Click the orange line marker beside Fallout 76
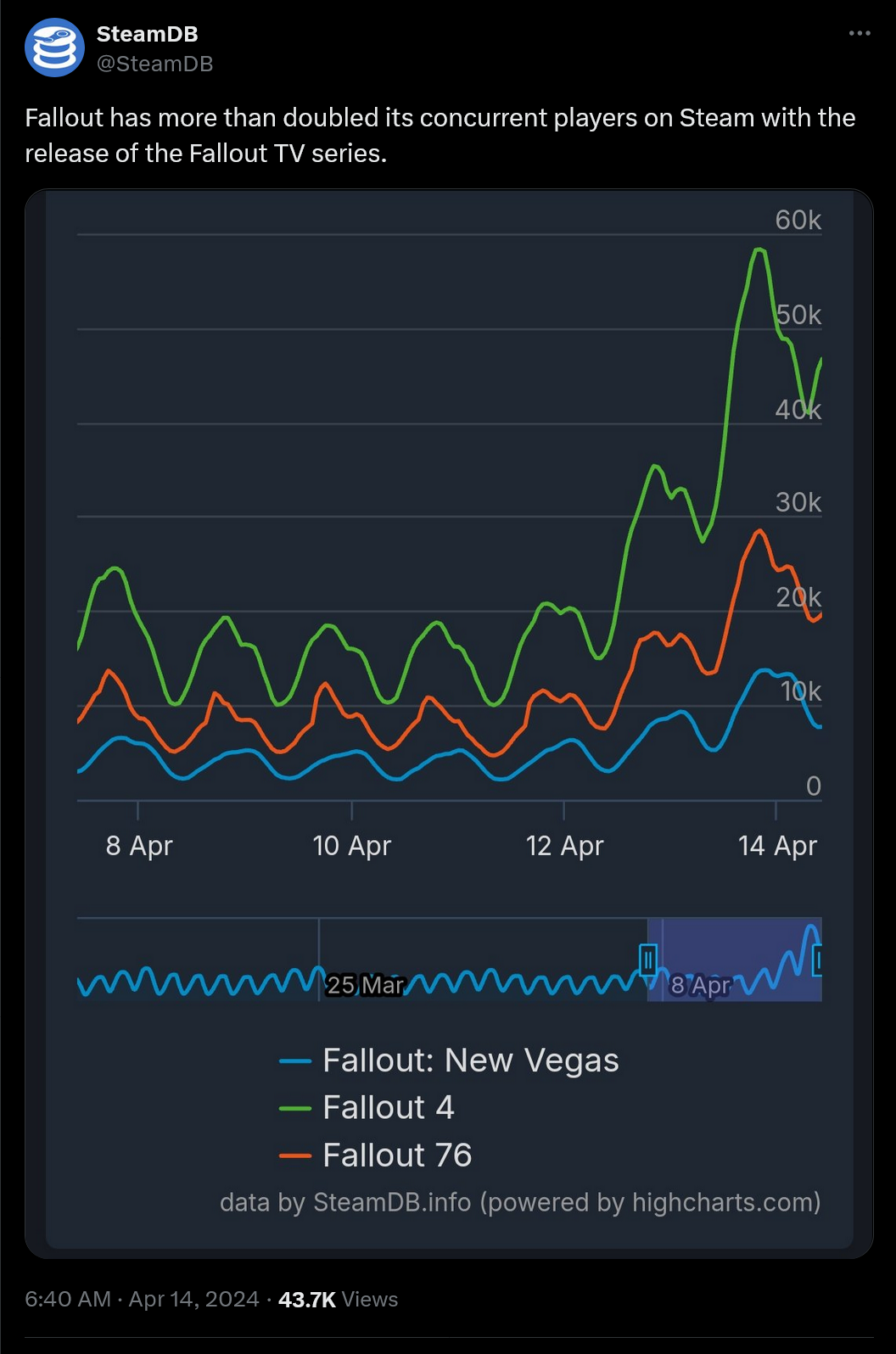The image size is (896, 1354). pyautogui.click(x=295, y=1155)
